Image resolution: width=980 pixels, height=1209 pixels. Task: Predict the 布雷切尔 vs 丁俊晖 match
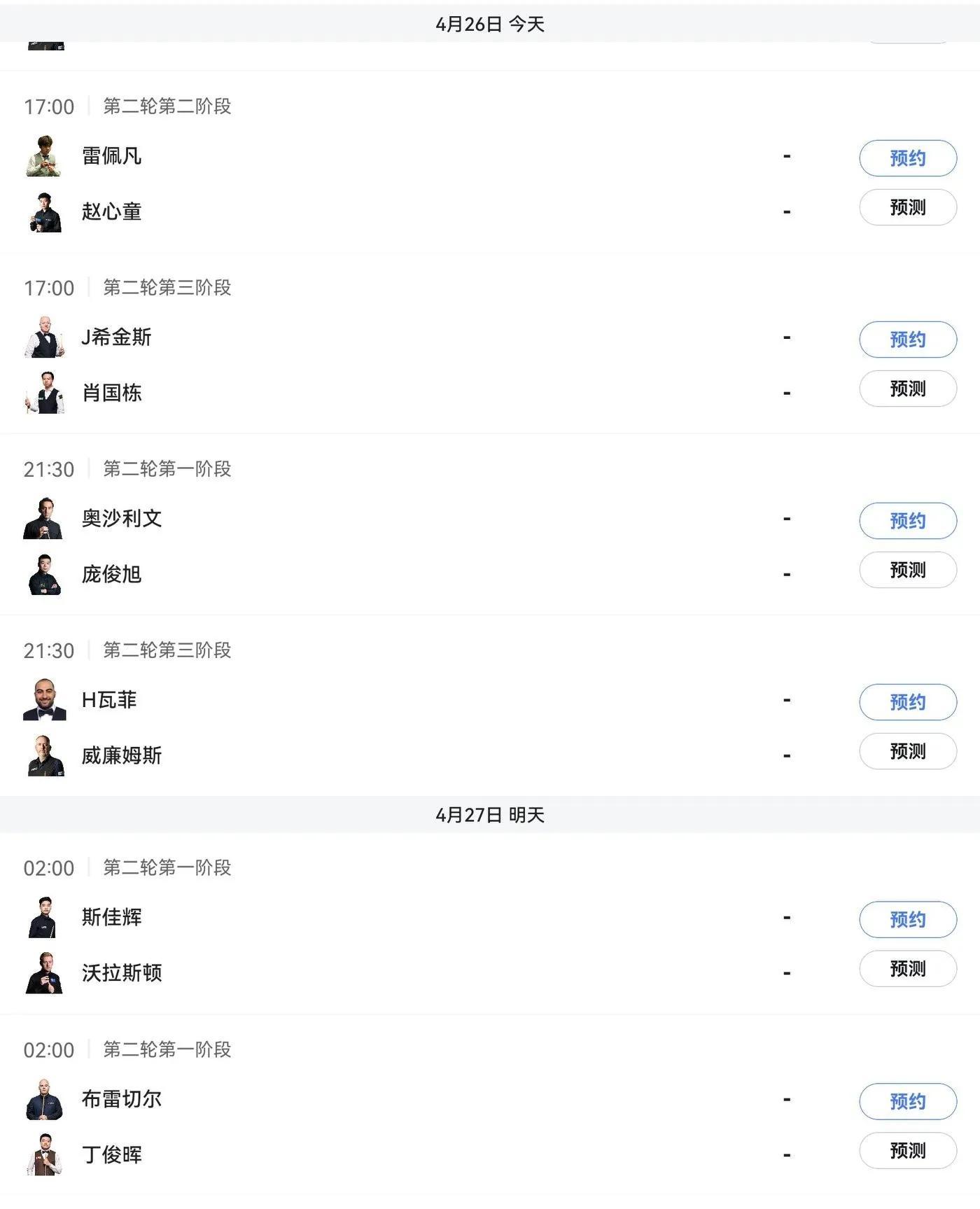pos(908,1150)
